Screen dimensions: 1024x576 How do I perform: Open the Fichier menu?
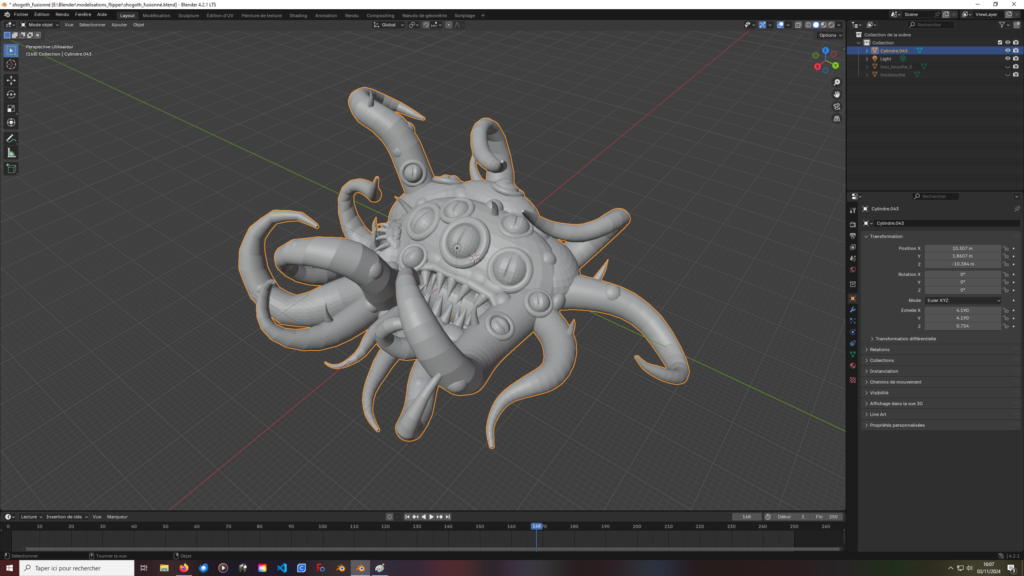click(21, 14)
